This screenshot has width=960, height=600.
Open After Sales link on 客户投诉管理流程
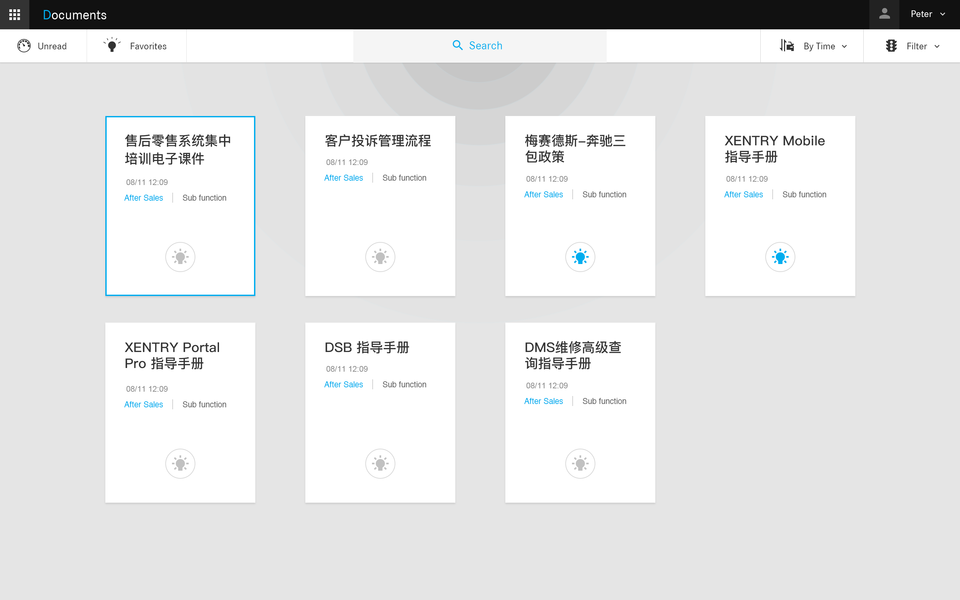(343, 178)
